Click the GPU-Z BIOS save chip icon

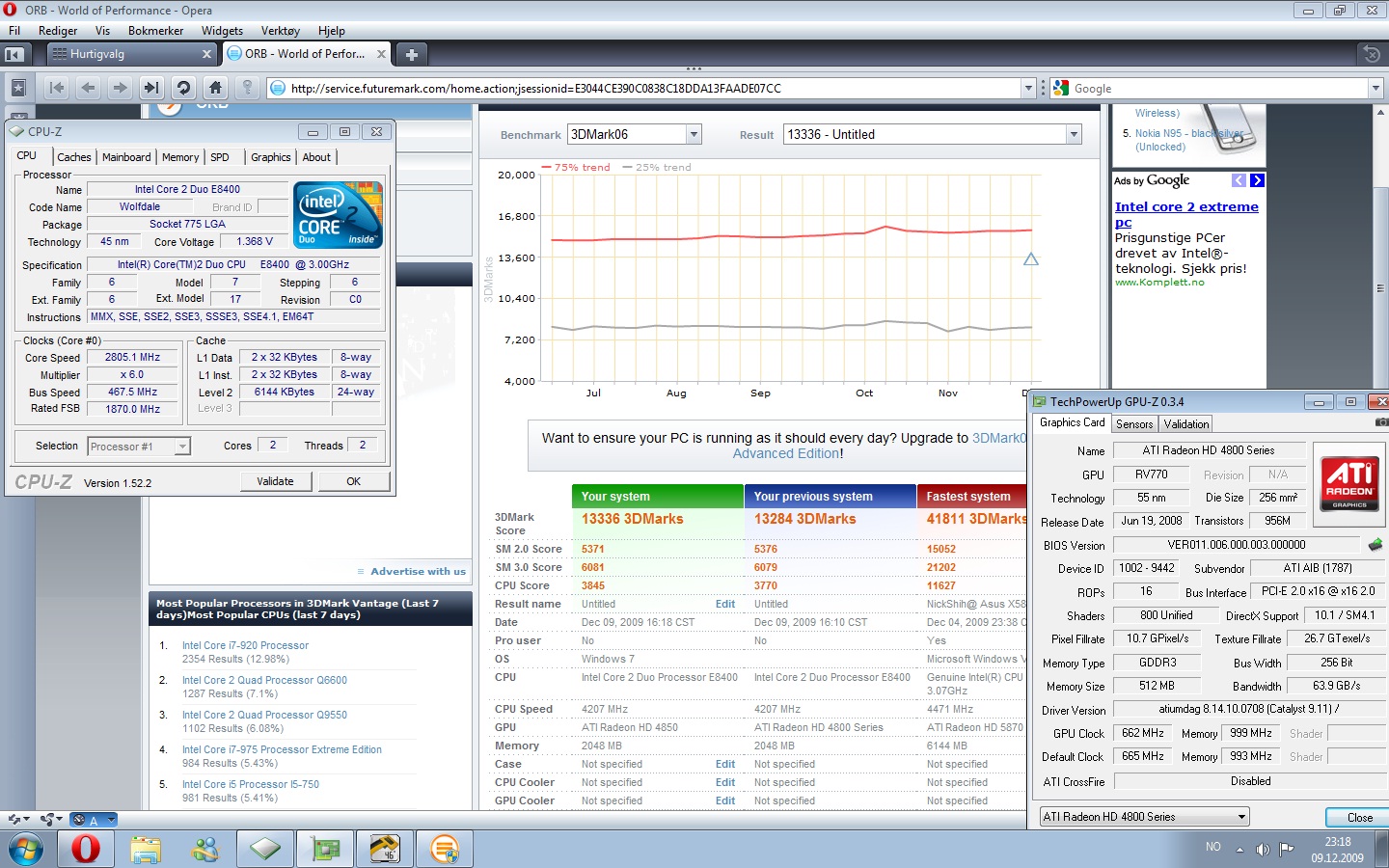pyautogui.click(x=1375, y=545)
